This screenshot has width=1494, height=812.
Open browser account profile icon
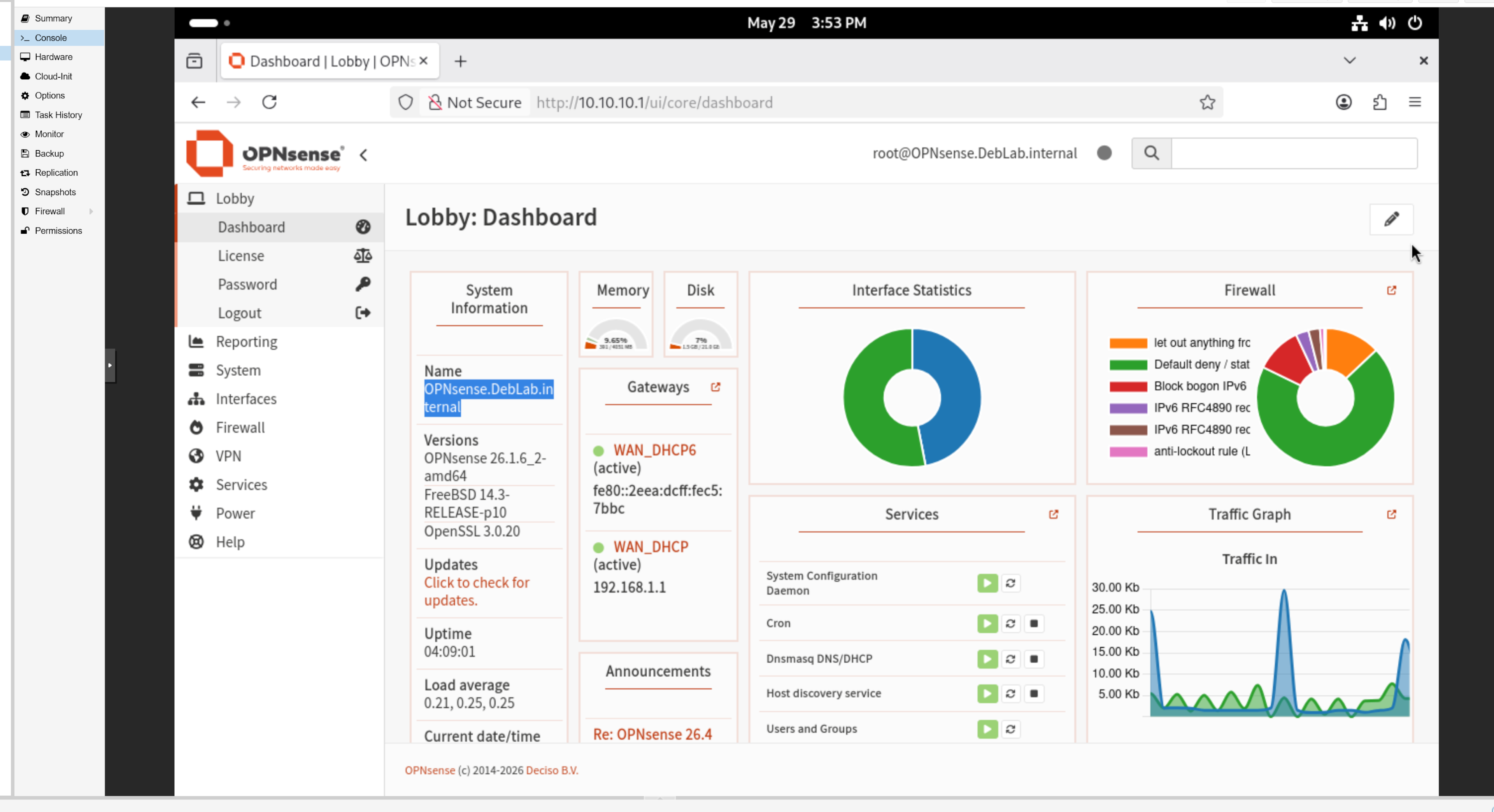tap(1344, 103)
